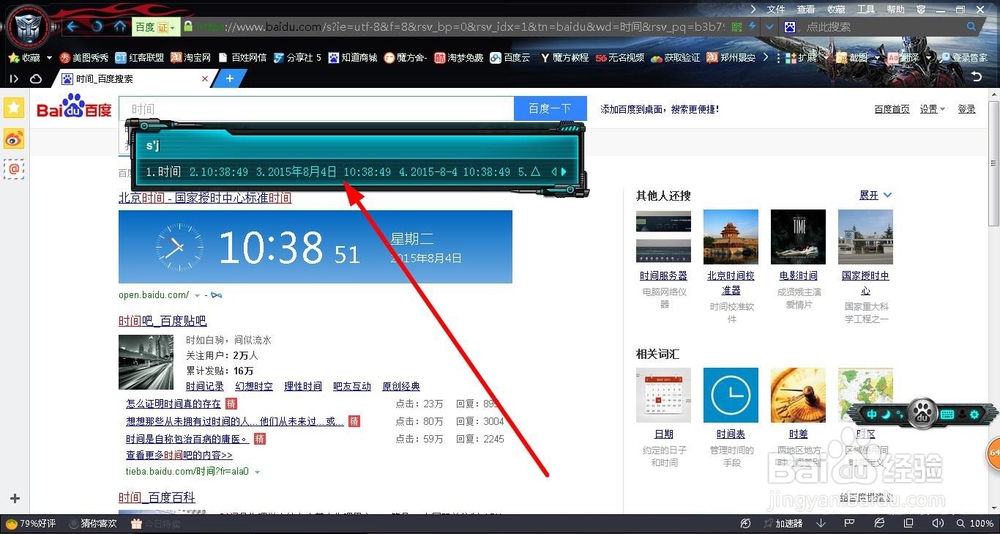The height and width of the screenshot is (534, 1000).
Task: Click the magnifier icon in the search box
Action: coord(972,27)
